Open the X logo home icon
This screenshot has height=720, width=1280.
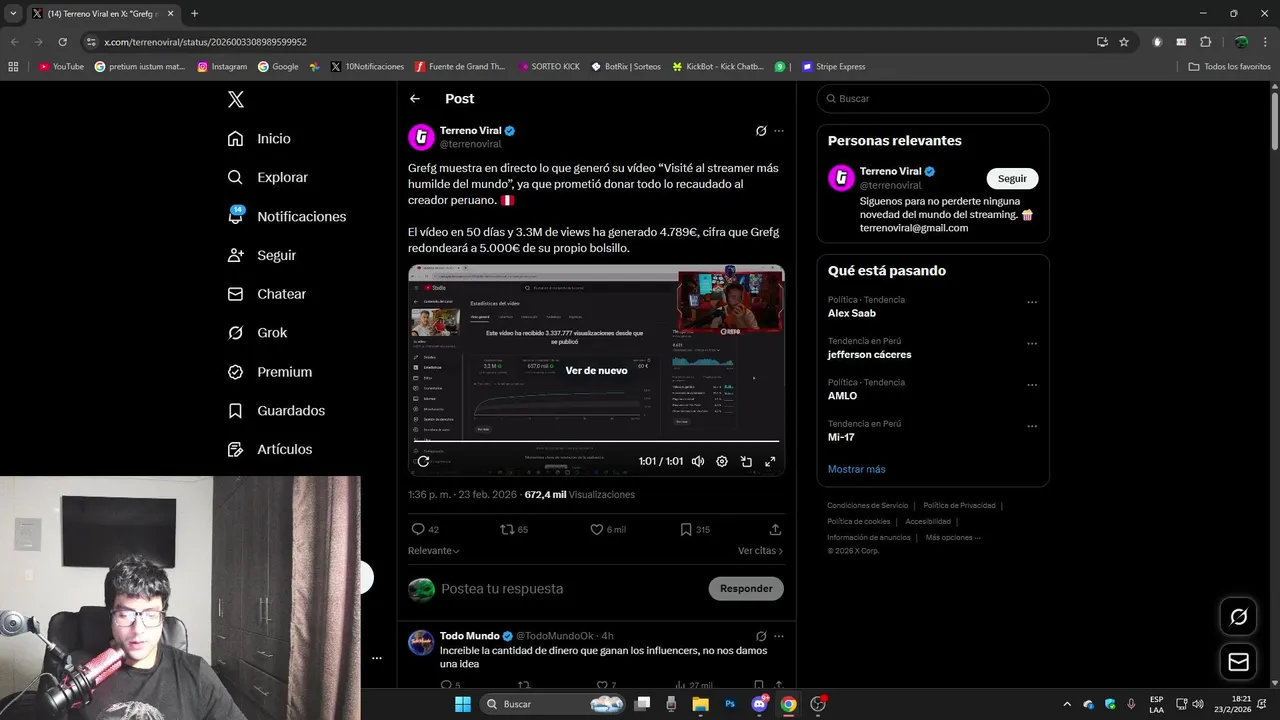235,99
